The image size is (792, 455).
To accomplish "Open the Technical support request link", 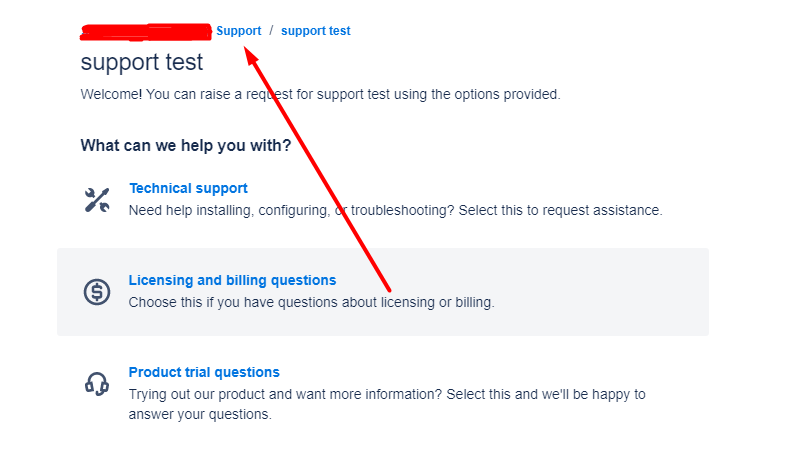I will tap(188, 188).
